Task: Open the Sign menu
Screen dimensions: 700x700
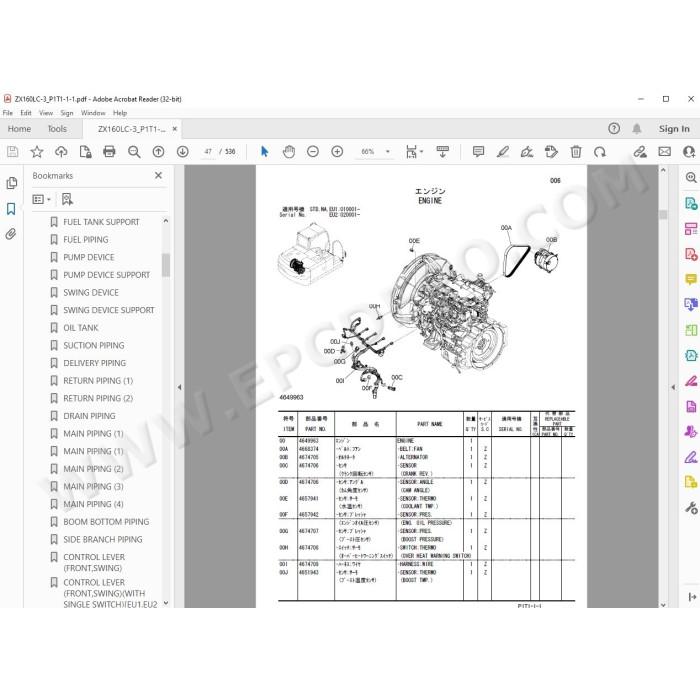Action: pos(67,113)
